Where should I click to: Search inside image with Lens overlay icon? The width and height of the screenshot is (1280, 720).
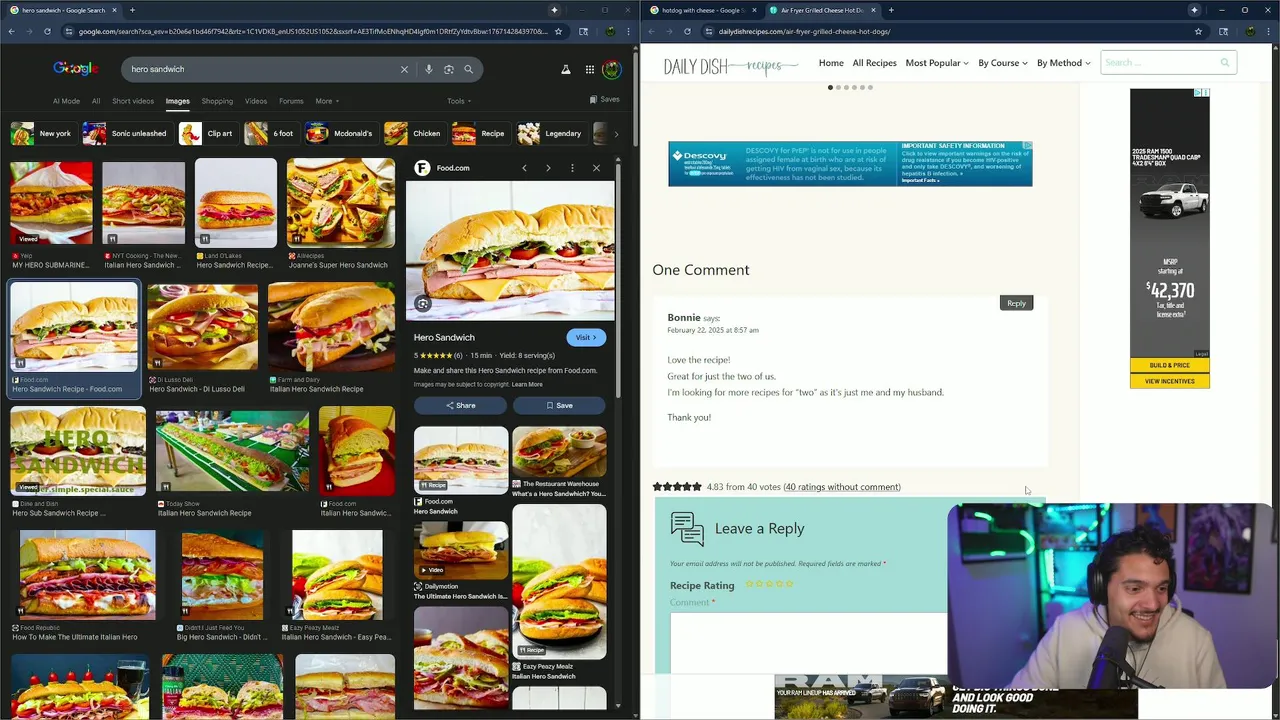(x=423, y=304)
